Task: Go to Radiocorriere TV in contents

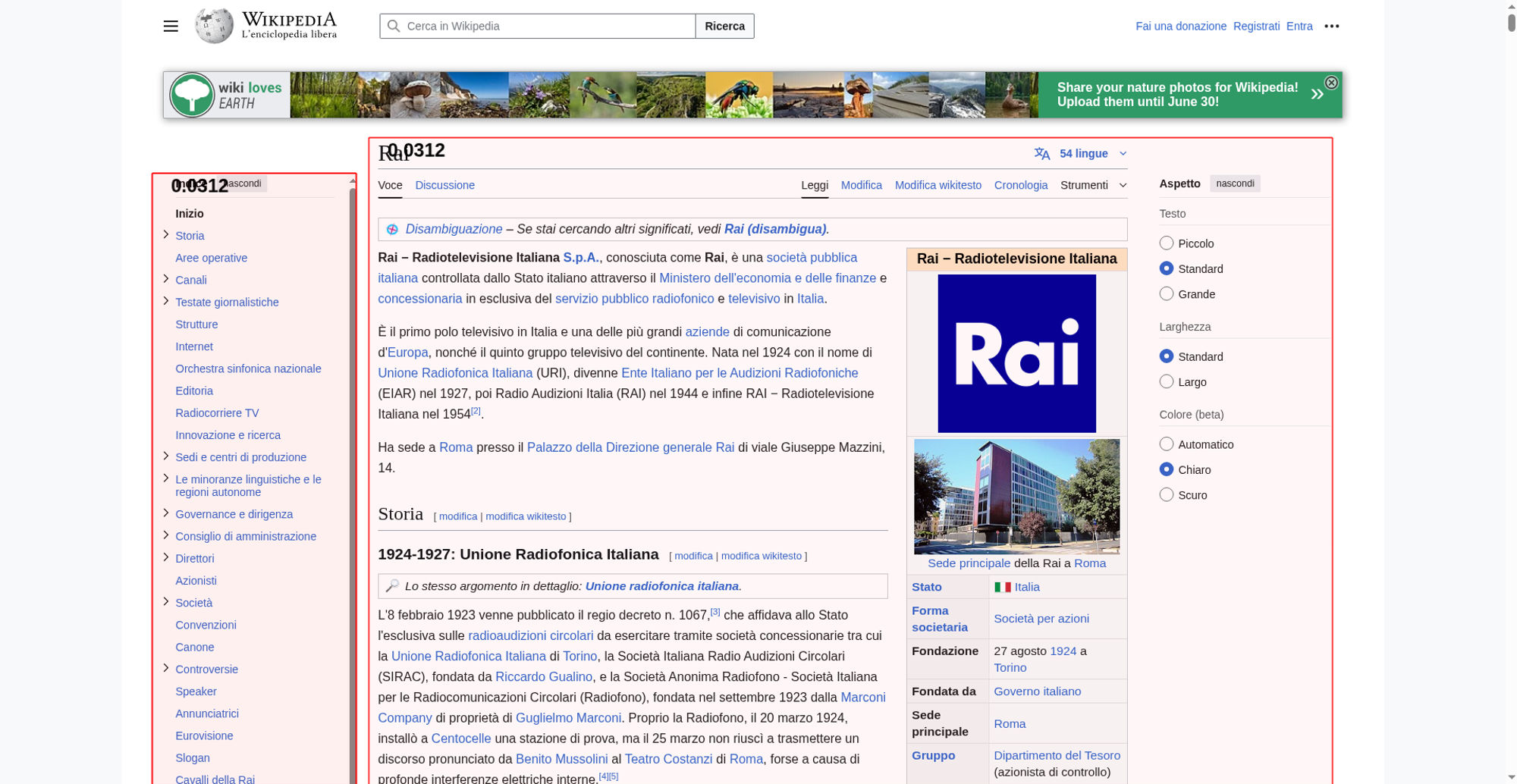Action: [x=217, y=413]
